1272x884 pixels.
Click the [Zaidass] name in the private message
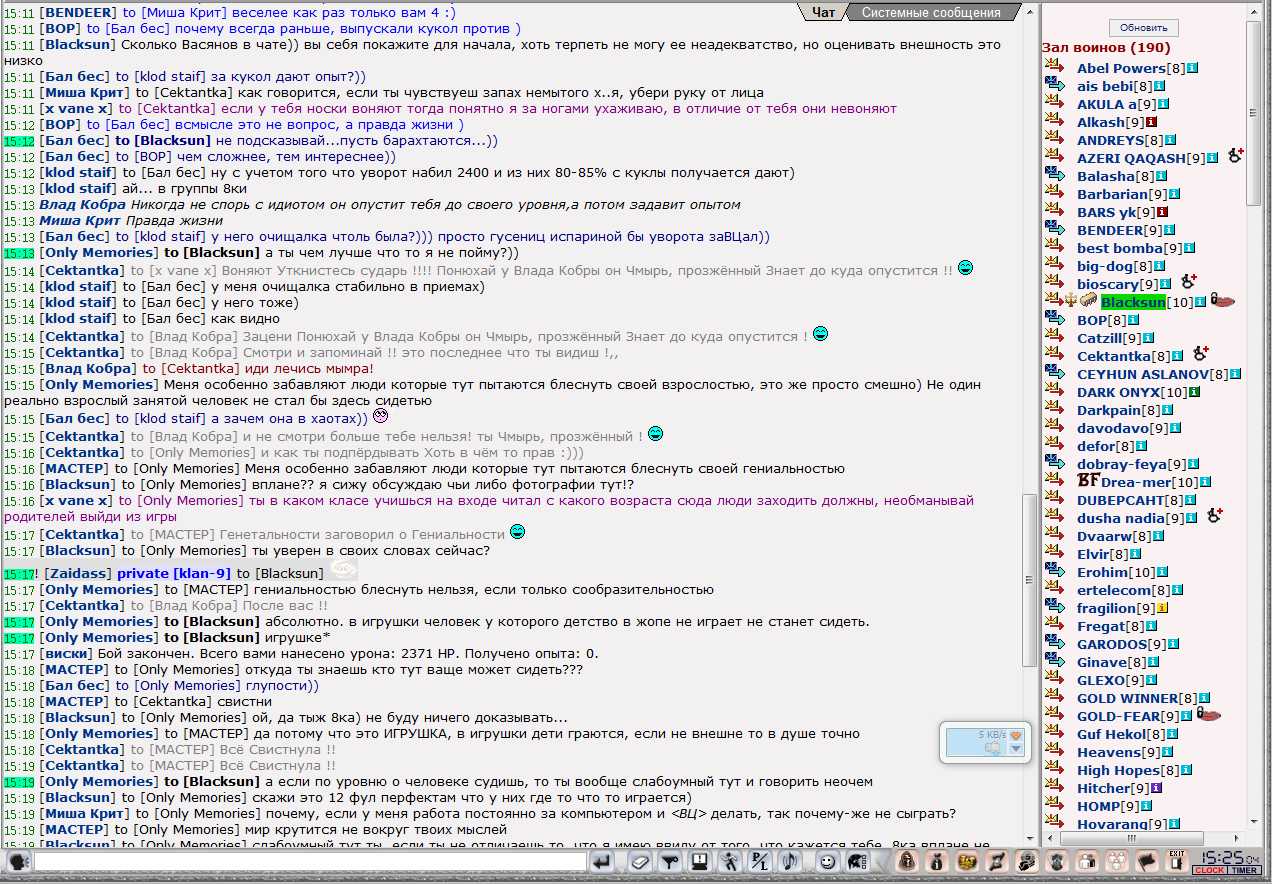pyautogui.click(x=78, y=573)
